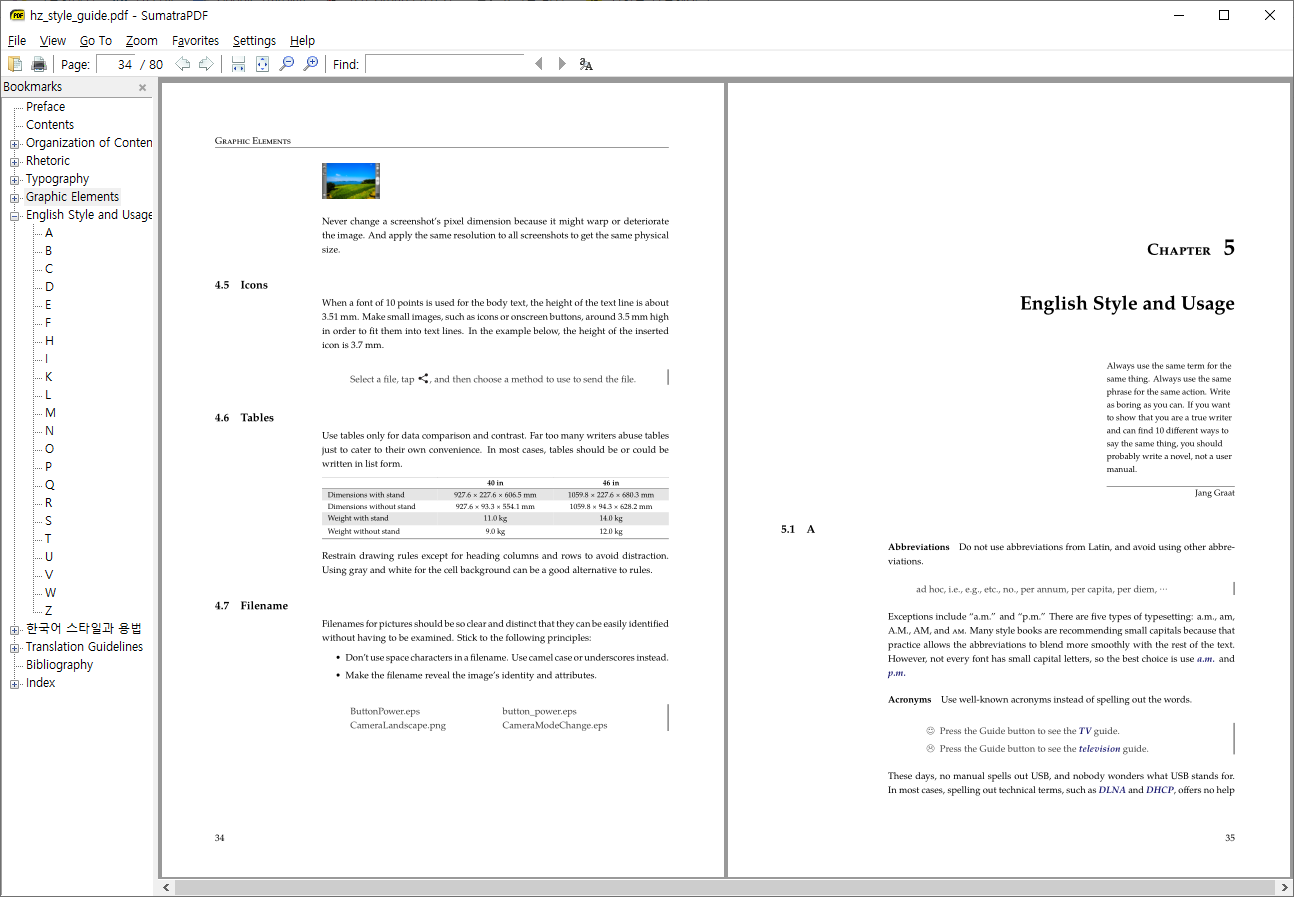Click the 4.7 Filename section heading
Image resolution: width=1294 pixels, height=897 pixels.
tap(251, 606)
